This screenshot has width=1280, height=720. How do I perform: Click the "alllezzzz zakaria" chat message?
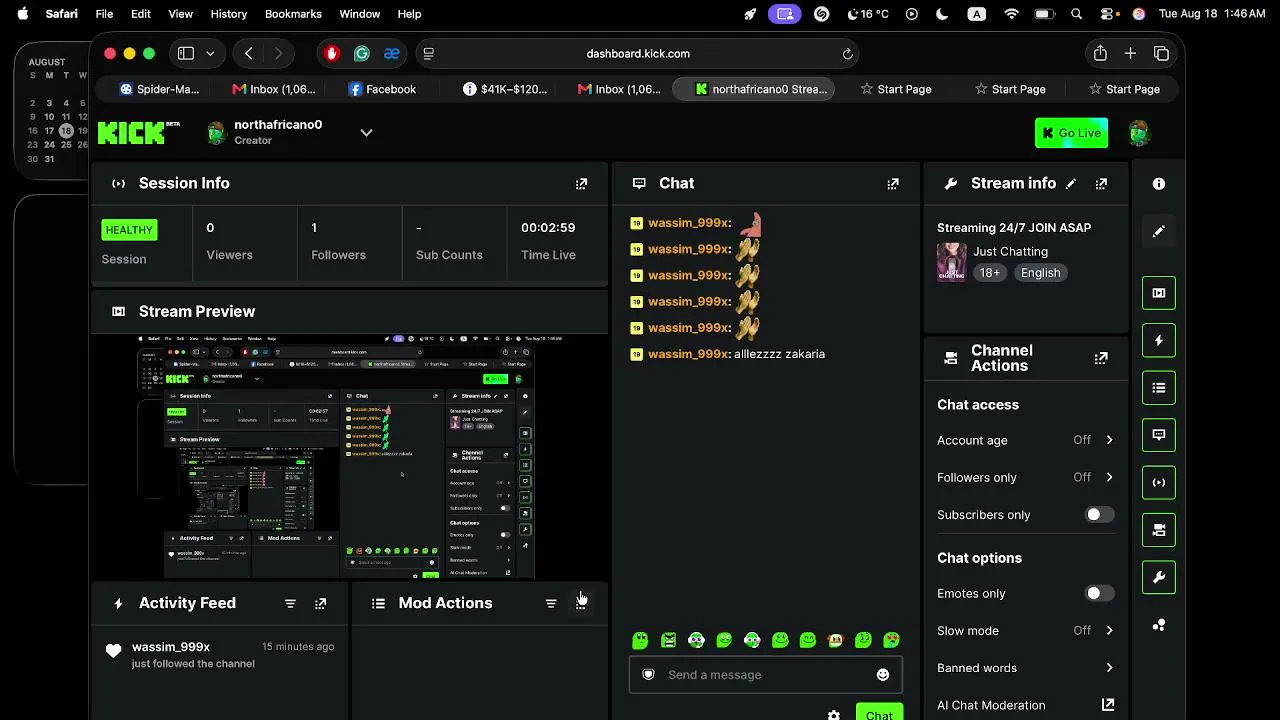point(779,354)
